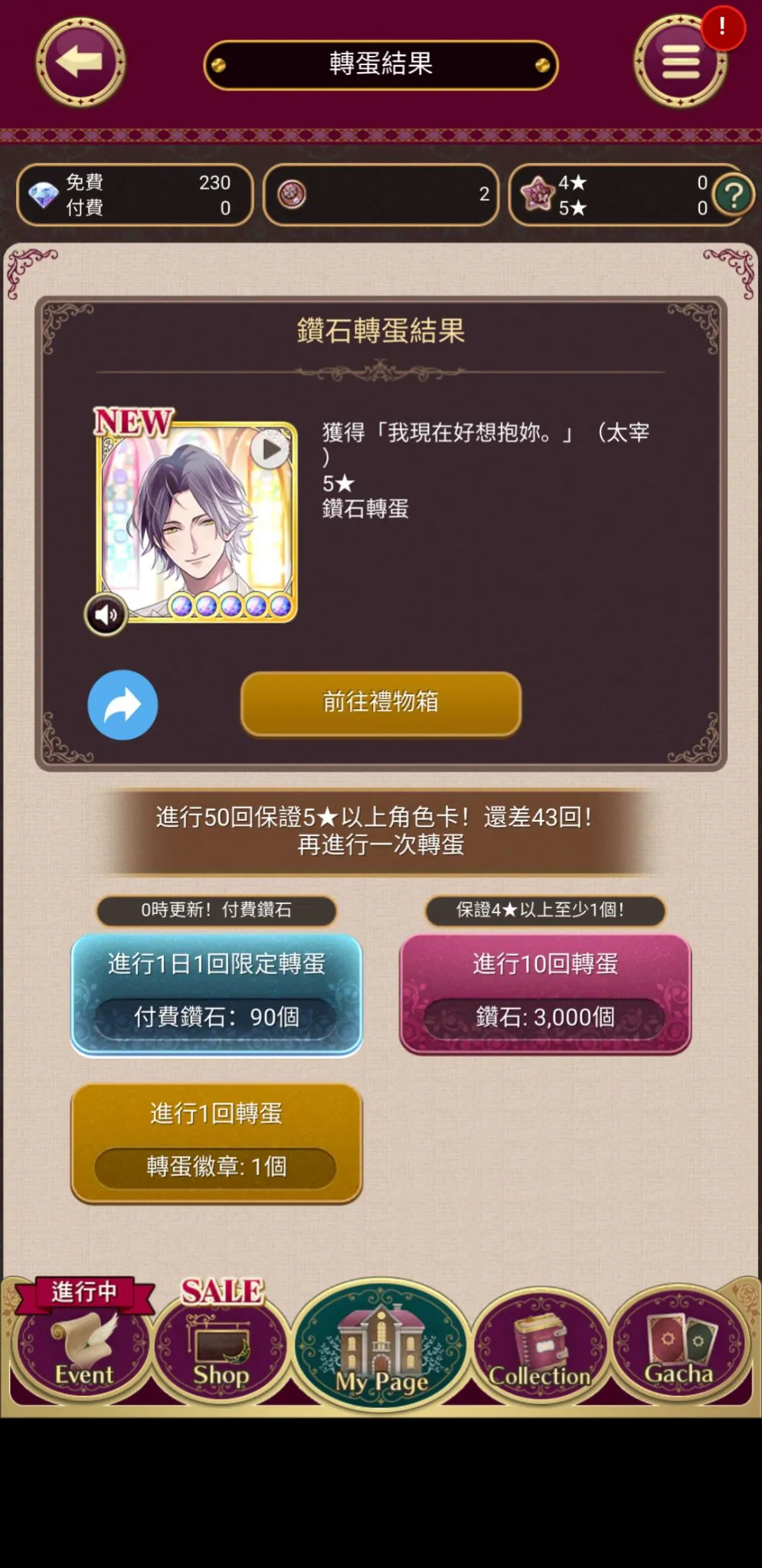Open the Gacha tab
The height and width of the screenshot is (1568, 762).
point(679,1346)
